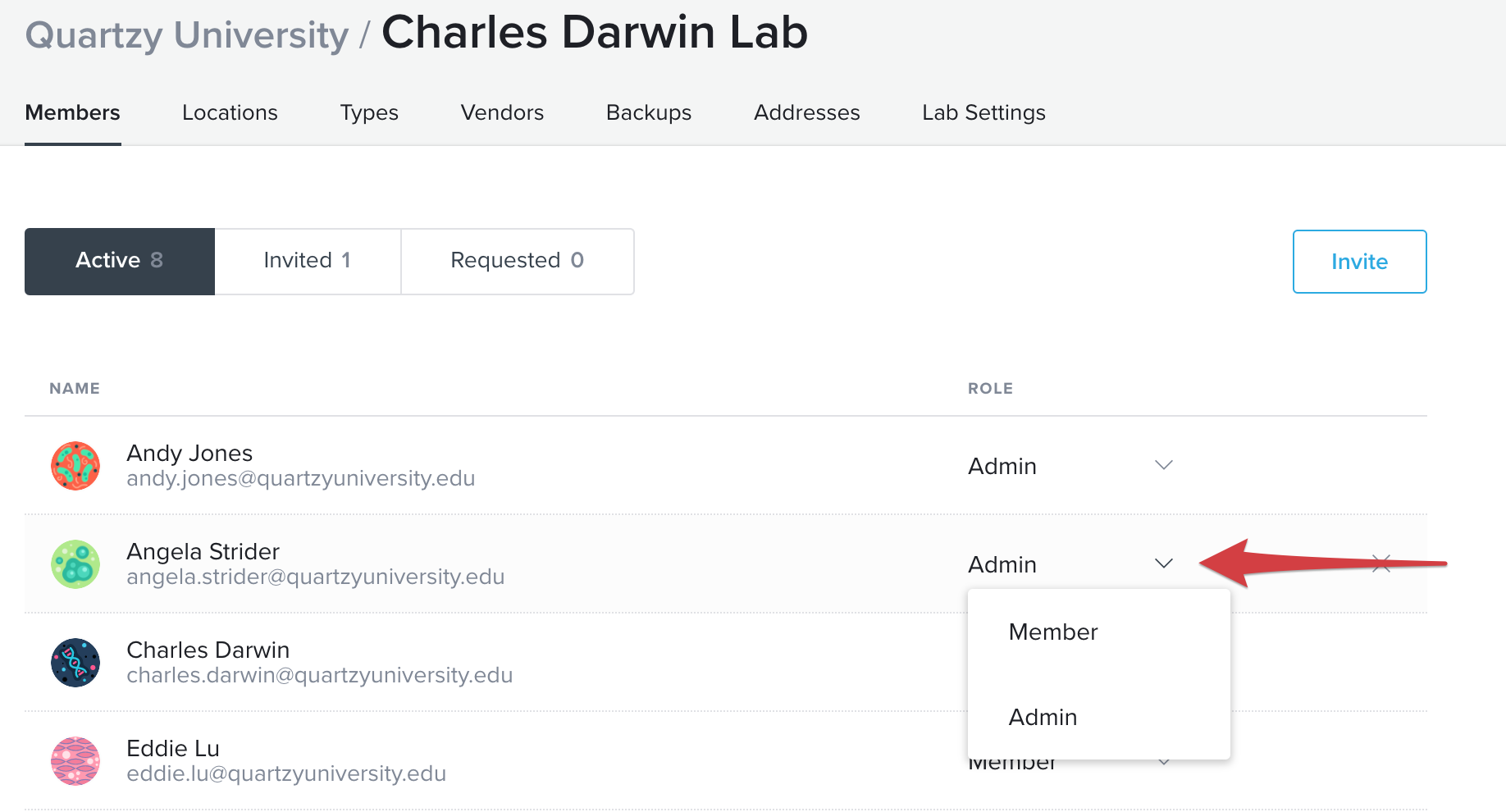This screenshot has height=812, width=1506.
Task: Click the Invite button
Action: coord(1360,262)
